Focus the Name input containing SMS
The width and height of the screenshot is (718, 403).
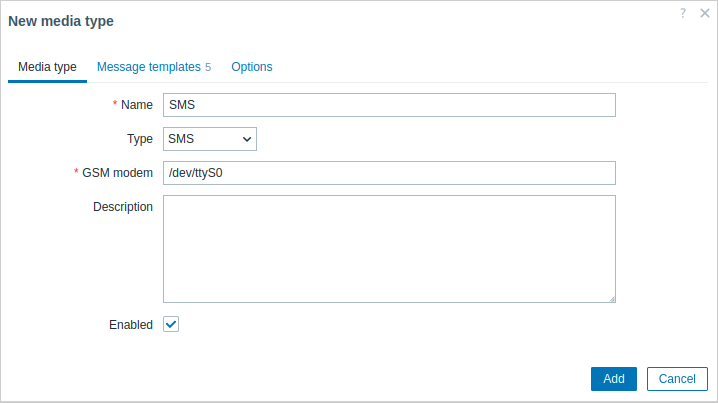(x=389, y=105)
